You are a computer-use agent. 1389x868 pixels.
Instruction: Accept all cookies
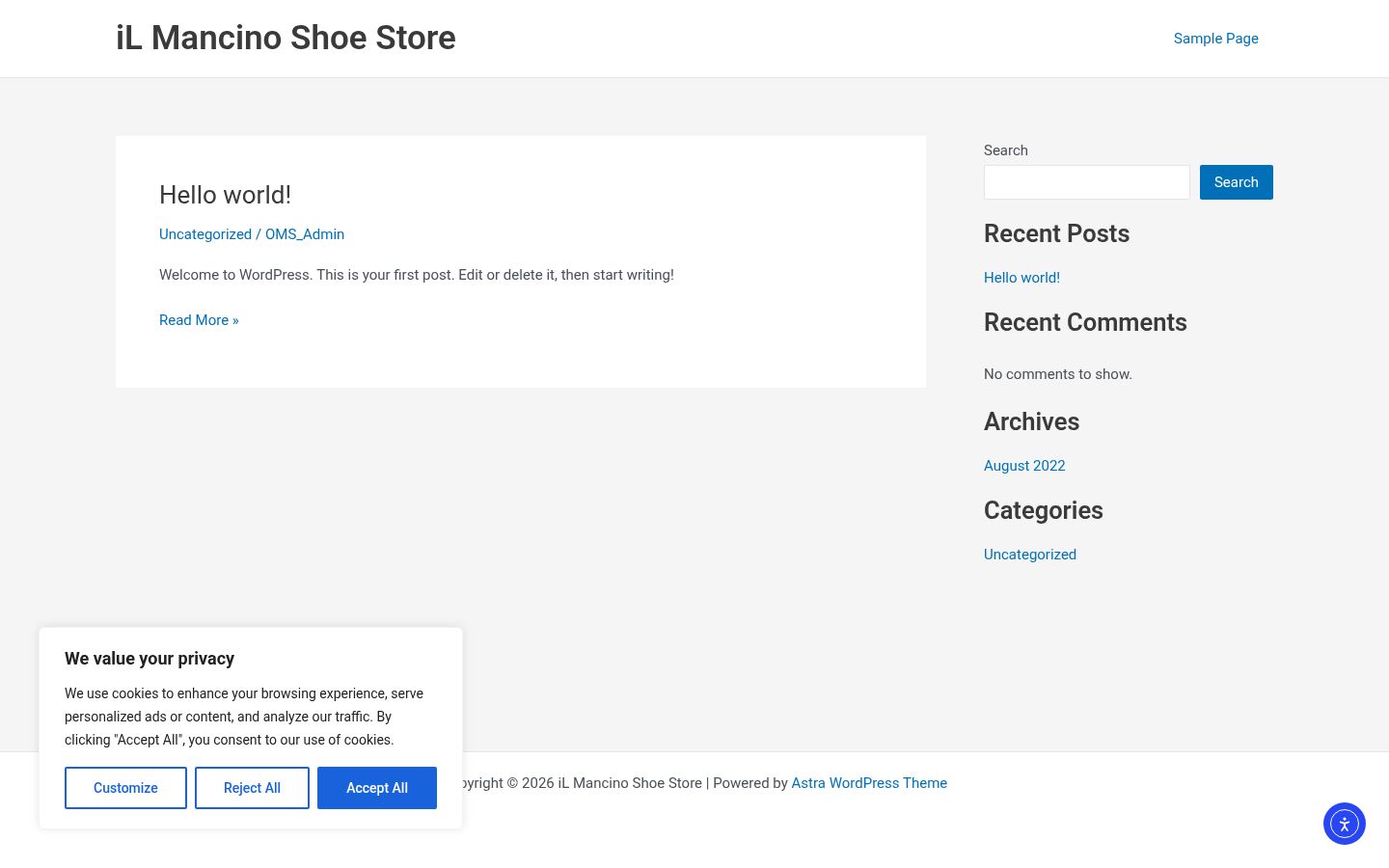click(x=377, y=788)
